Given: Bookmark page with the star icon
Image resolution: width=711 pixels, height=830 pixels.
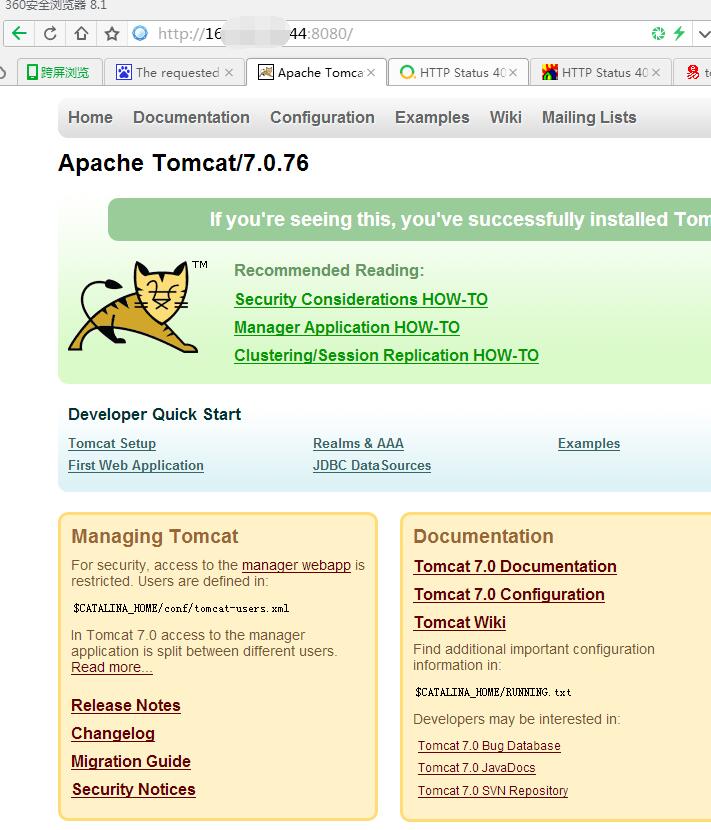Looking at the screenshot, I should (x=112, y=34).
